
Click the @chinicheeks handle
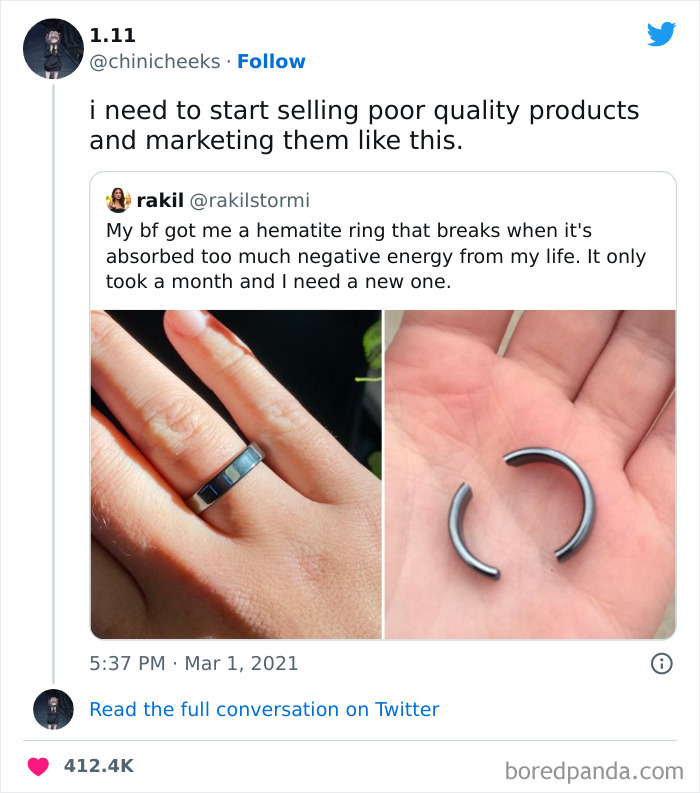pyautogui.click(x=154, y=62)
